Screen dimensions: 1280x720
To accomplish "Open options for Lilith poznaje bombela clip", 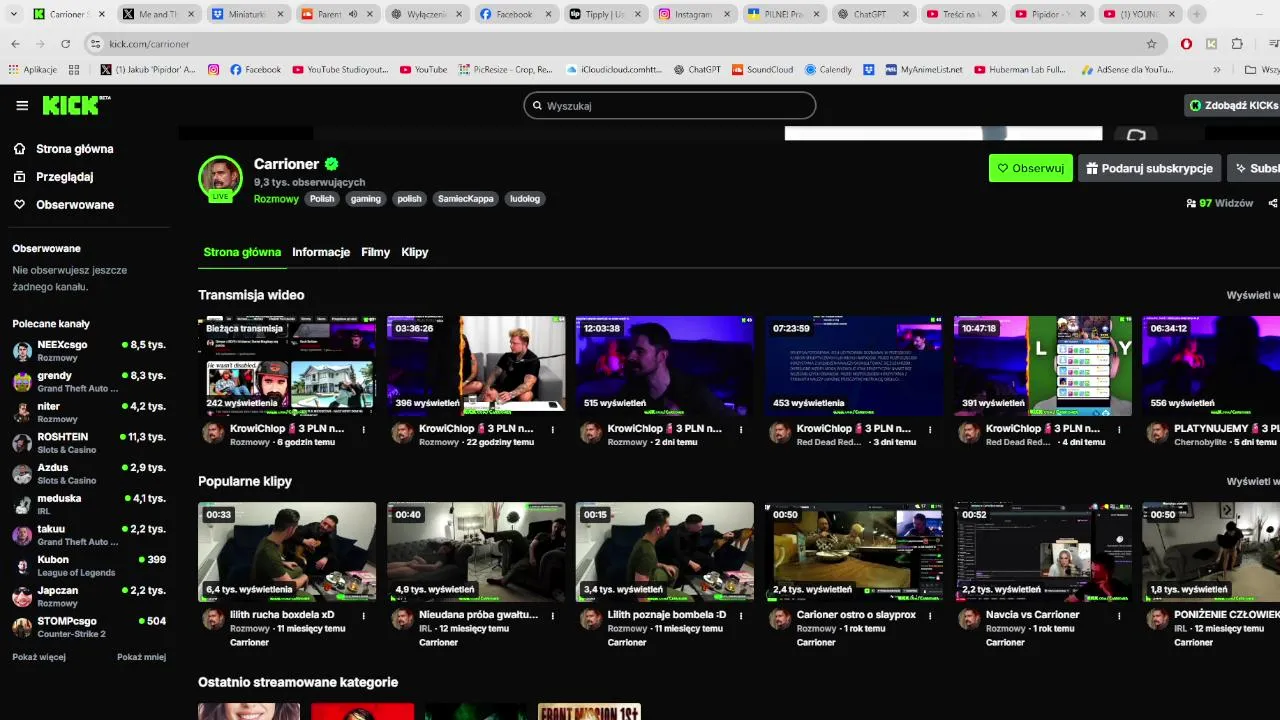I will coord(741,616).
